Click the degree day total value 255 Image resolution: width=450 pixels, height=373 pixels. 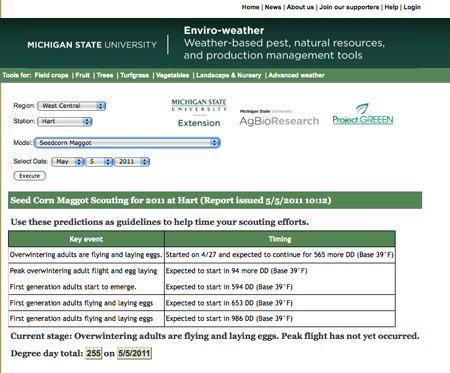(x=94, y=353)
